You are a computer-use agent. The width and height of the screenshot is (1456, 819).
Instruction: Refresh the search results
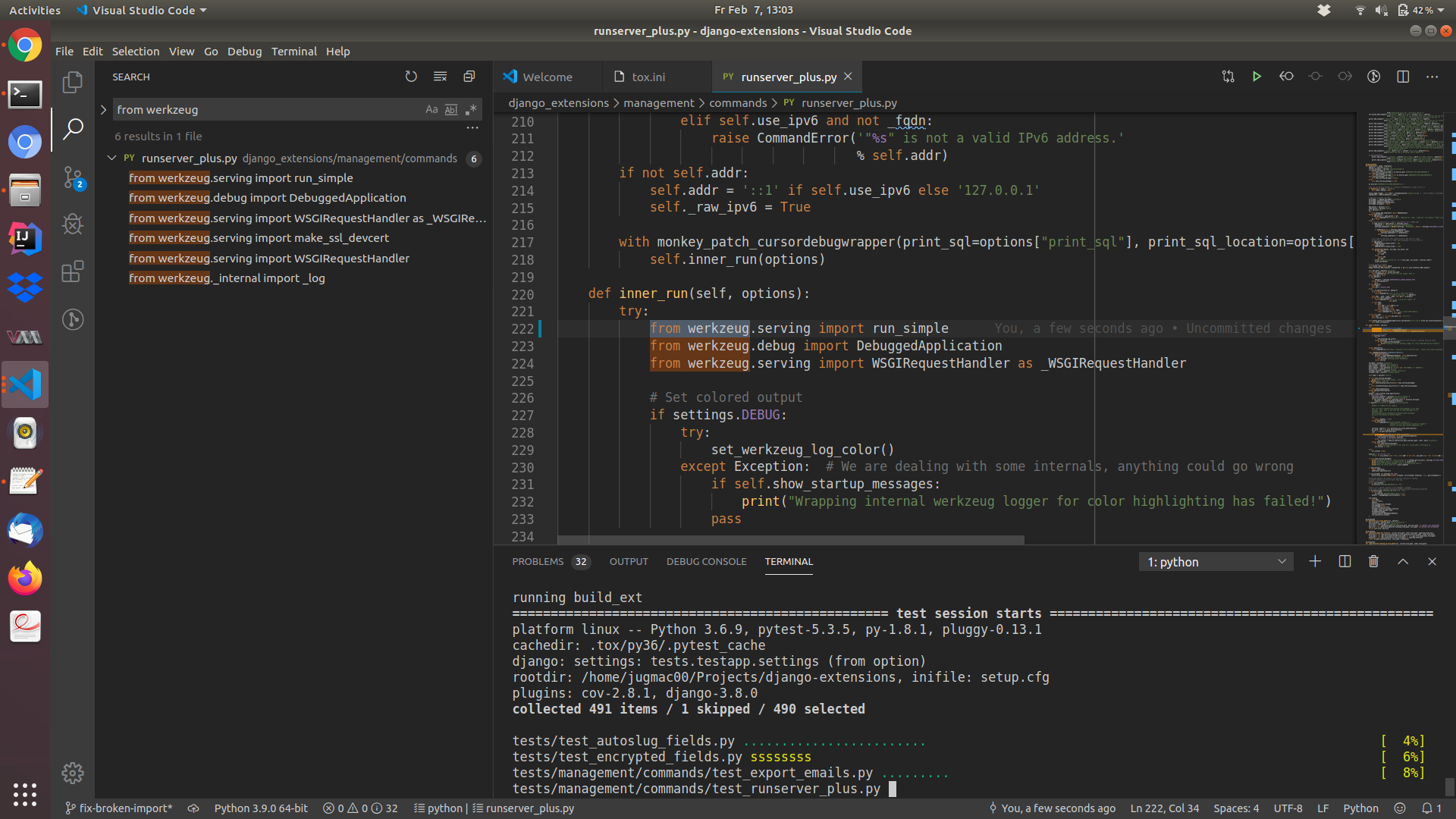(411, 77)
